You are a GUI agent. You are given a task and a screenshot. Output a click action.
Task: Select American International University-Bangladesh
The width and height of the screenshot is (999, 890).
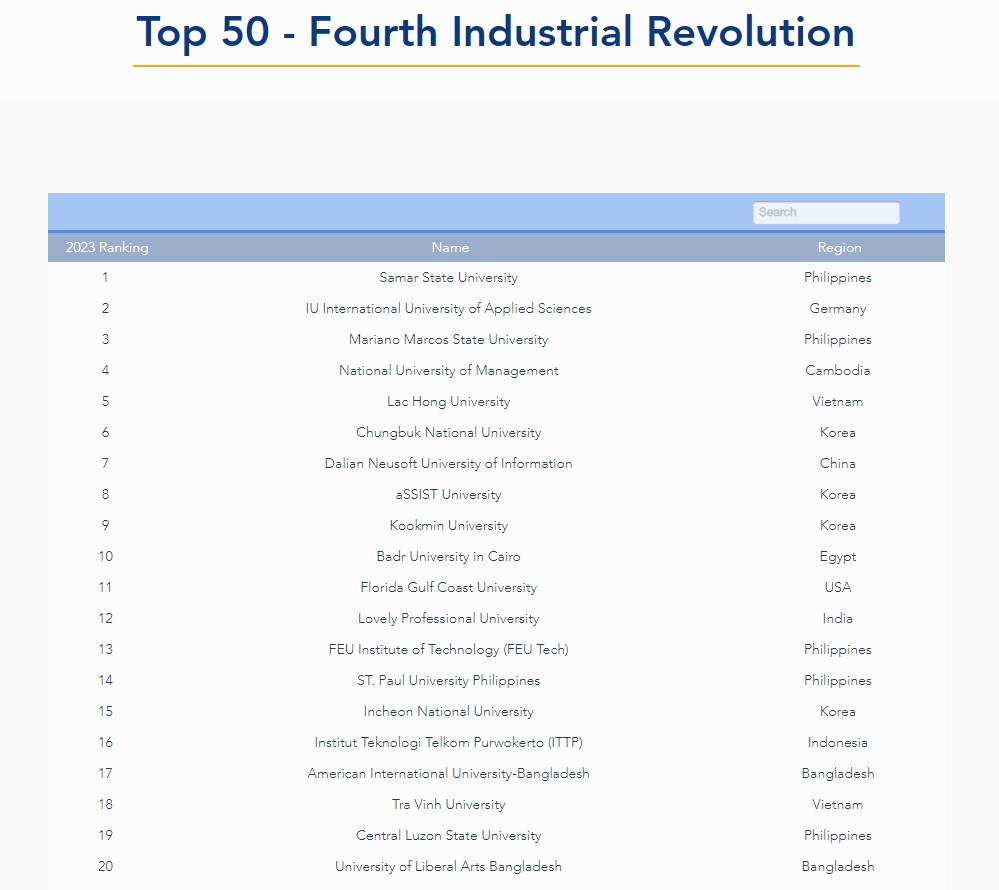[x=448, y=774]
